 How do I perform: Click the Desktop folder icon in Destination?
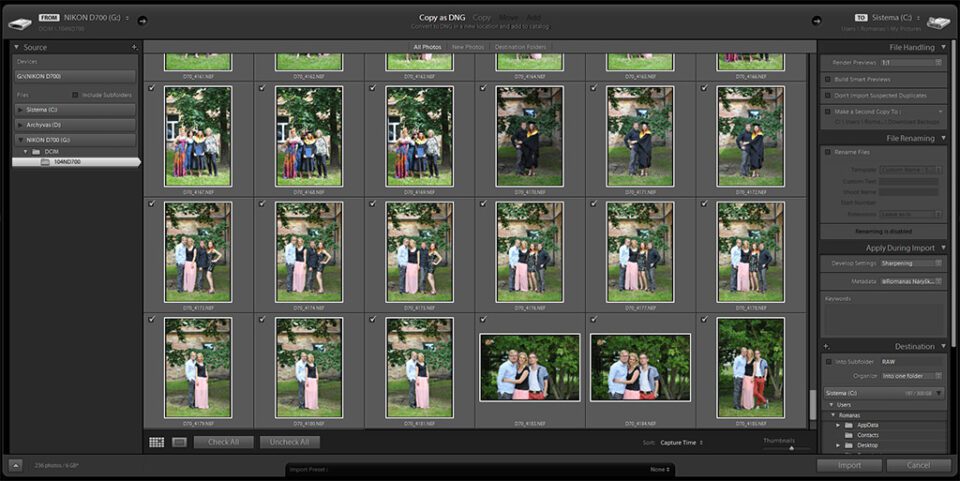click(849, 446)
